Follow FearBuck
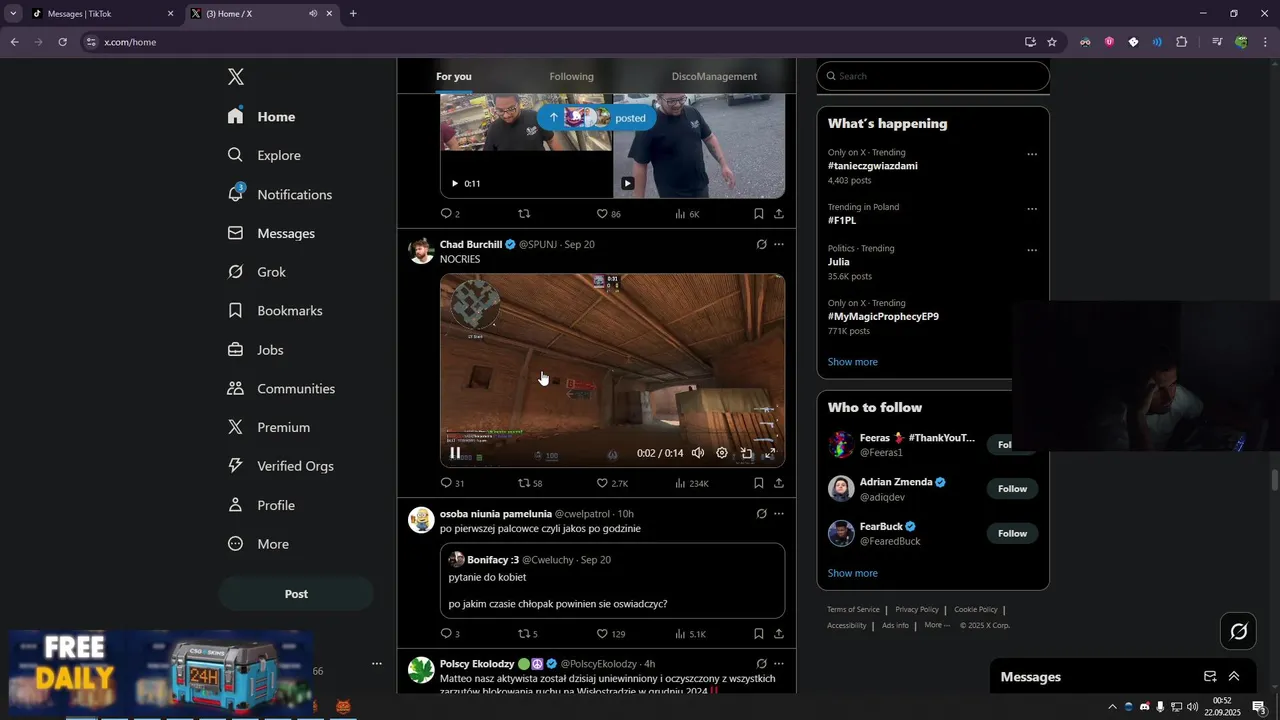The image size is (1280, 720). [1012, 533]
